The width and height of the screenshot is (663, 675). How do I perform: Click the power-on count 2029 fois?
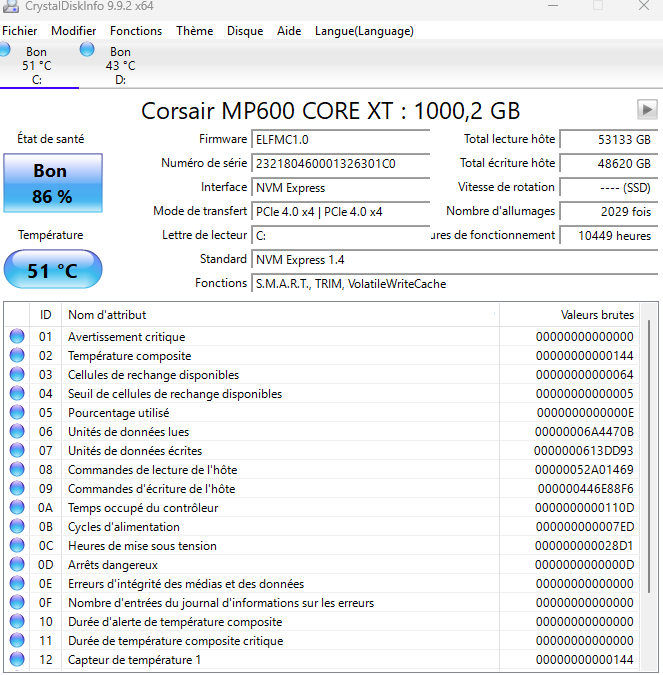coord(609,212)
